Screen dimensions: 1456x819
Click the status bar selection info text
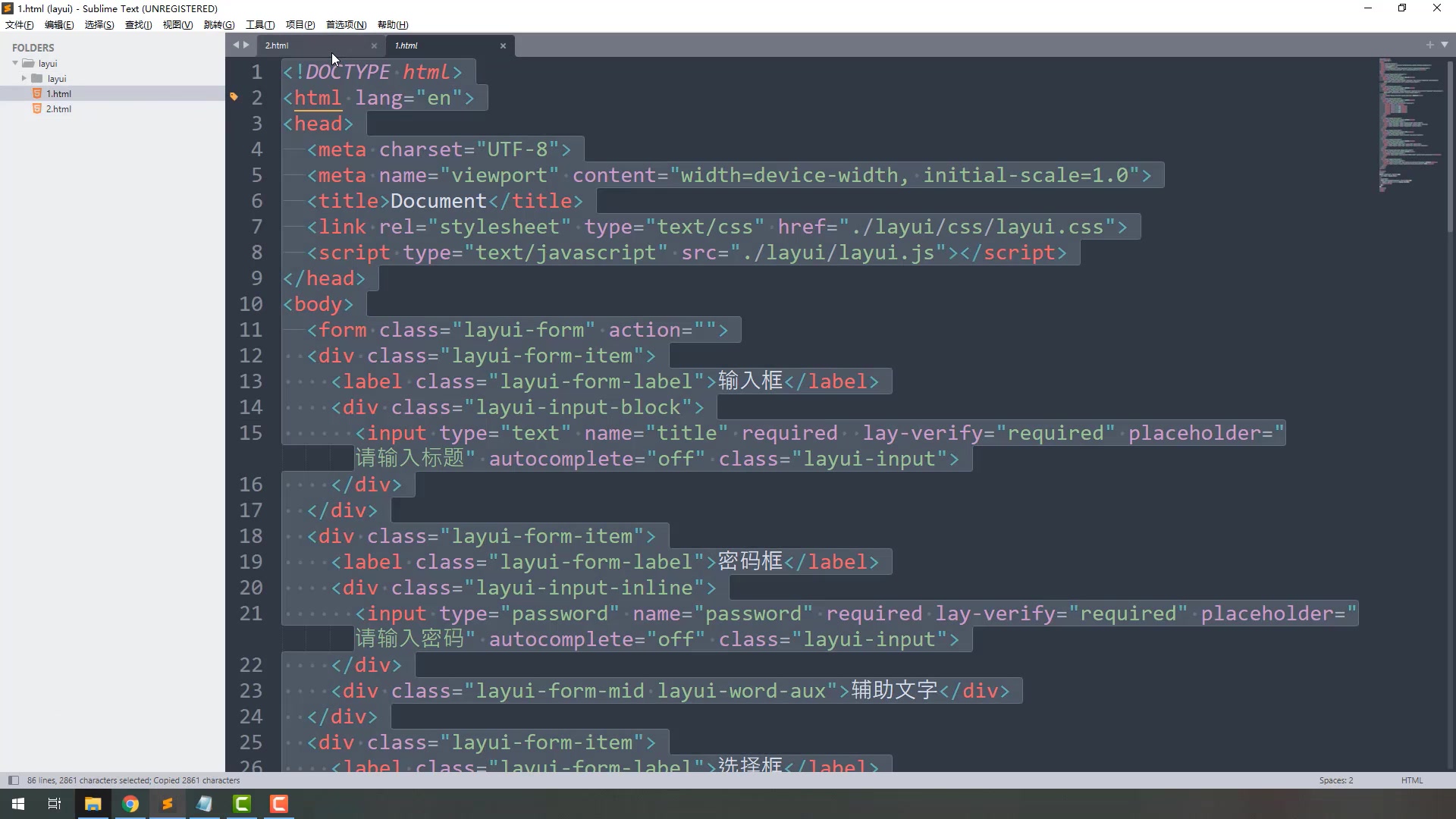pos(133,780)
